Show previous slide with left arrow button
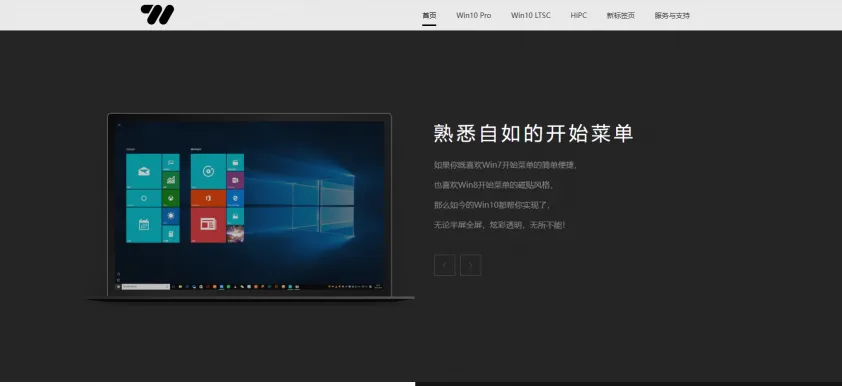 pyautogui.click(x=445, y=265)
